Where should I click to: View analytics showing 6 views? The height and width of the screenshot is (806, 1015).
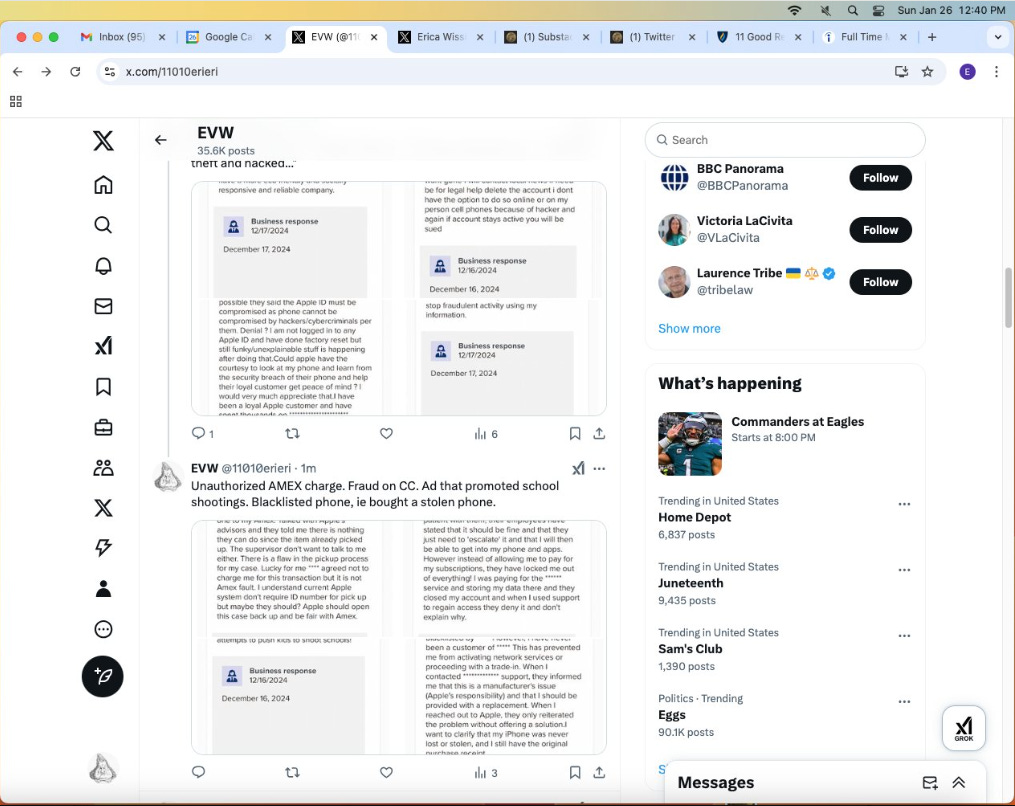[x=486, y=434]
